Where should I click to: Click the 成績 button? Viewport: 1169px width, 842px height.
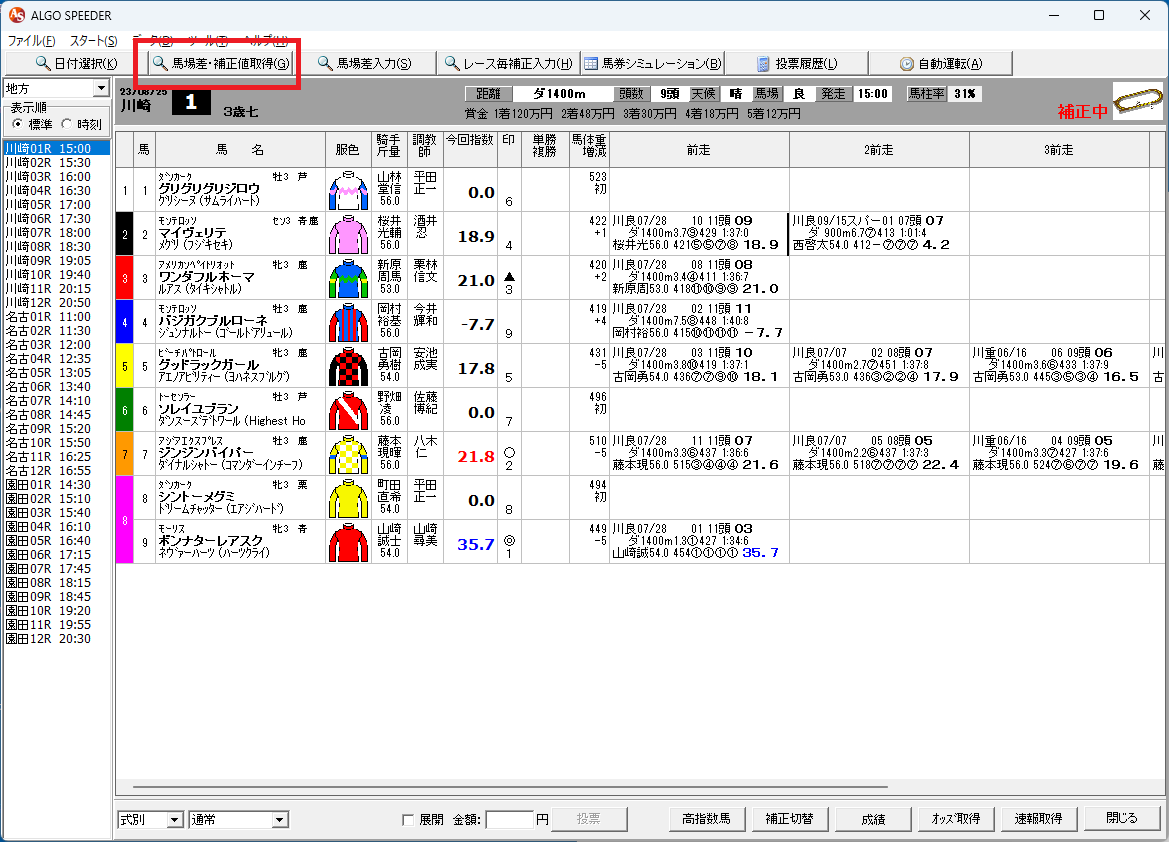coord(872,818)
